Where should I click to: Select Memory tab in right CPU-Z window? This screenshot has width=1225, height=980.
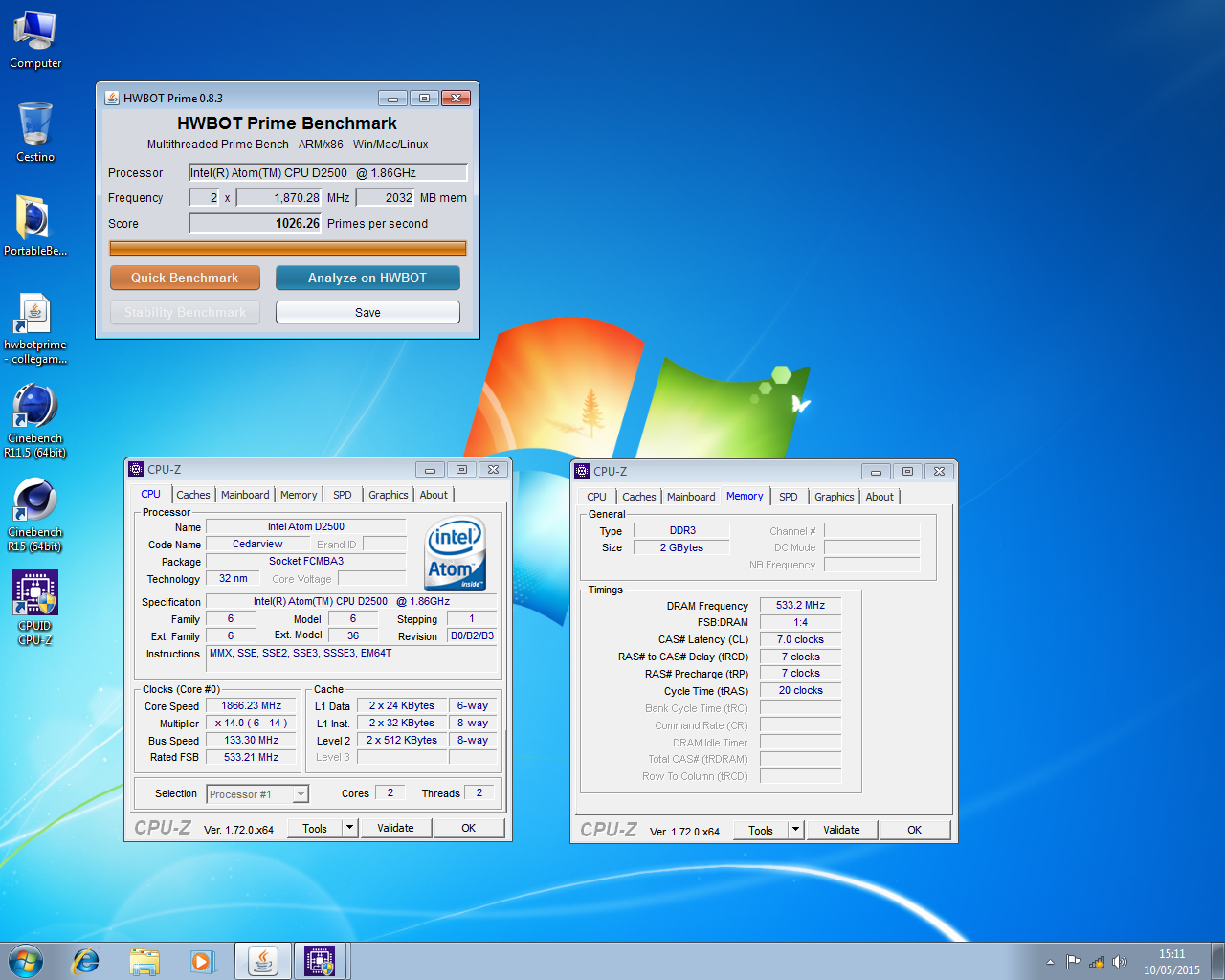click(x=745, y=496)
